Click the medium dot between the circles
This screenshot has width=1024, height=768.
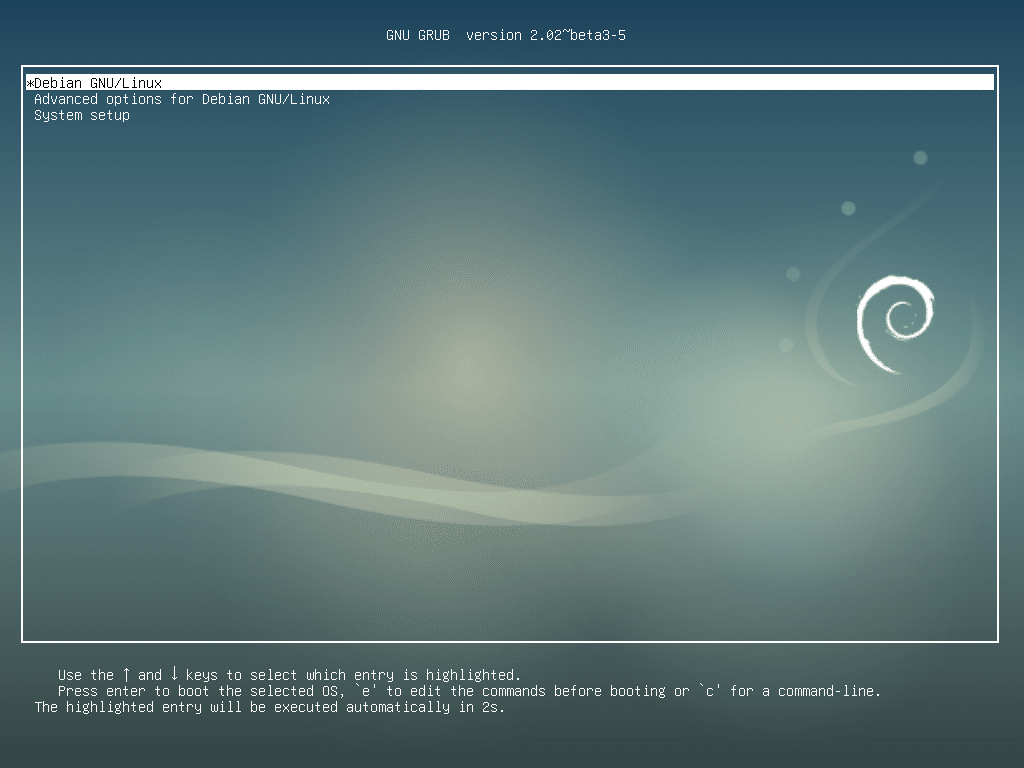click(x=849, y=209)
